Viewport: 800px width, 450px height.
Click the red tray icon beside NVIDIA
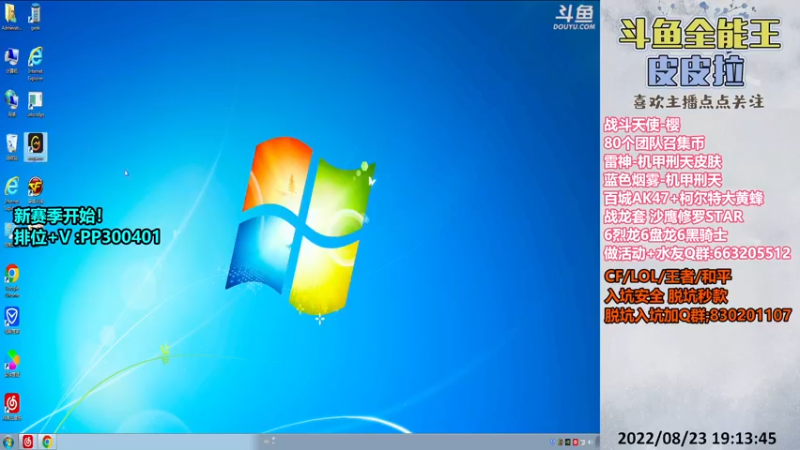point(576,442)
